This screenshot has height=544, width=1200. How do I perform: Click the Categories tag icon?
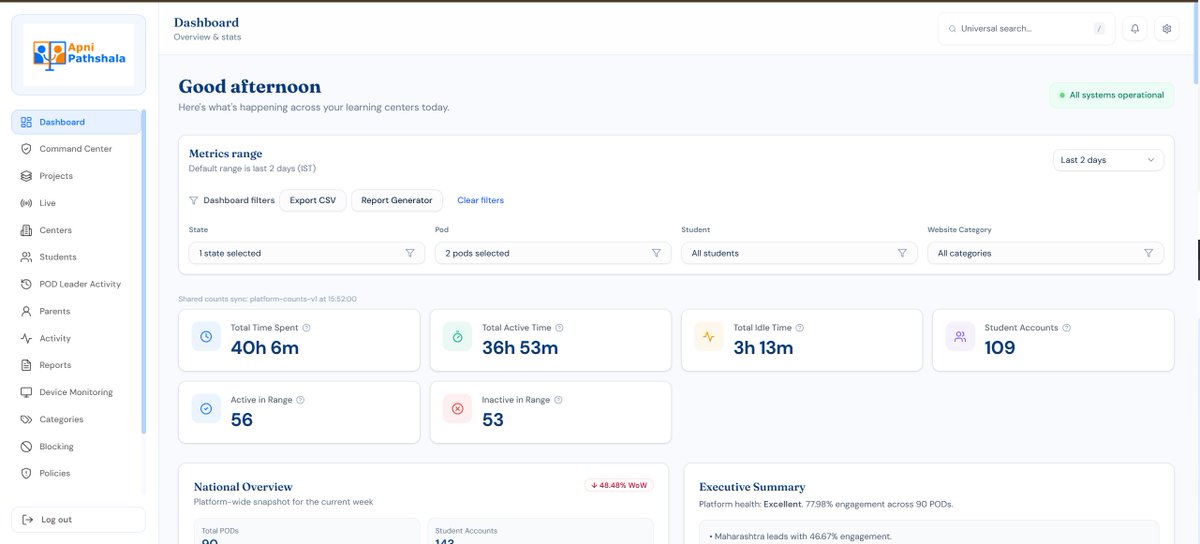click(26, 419)
